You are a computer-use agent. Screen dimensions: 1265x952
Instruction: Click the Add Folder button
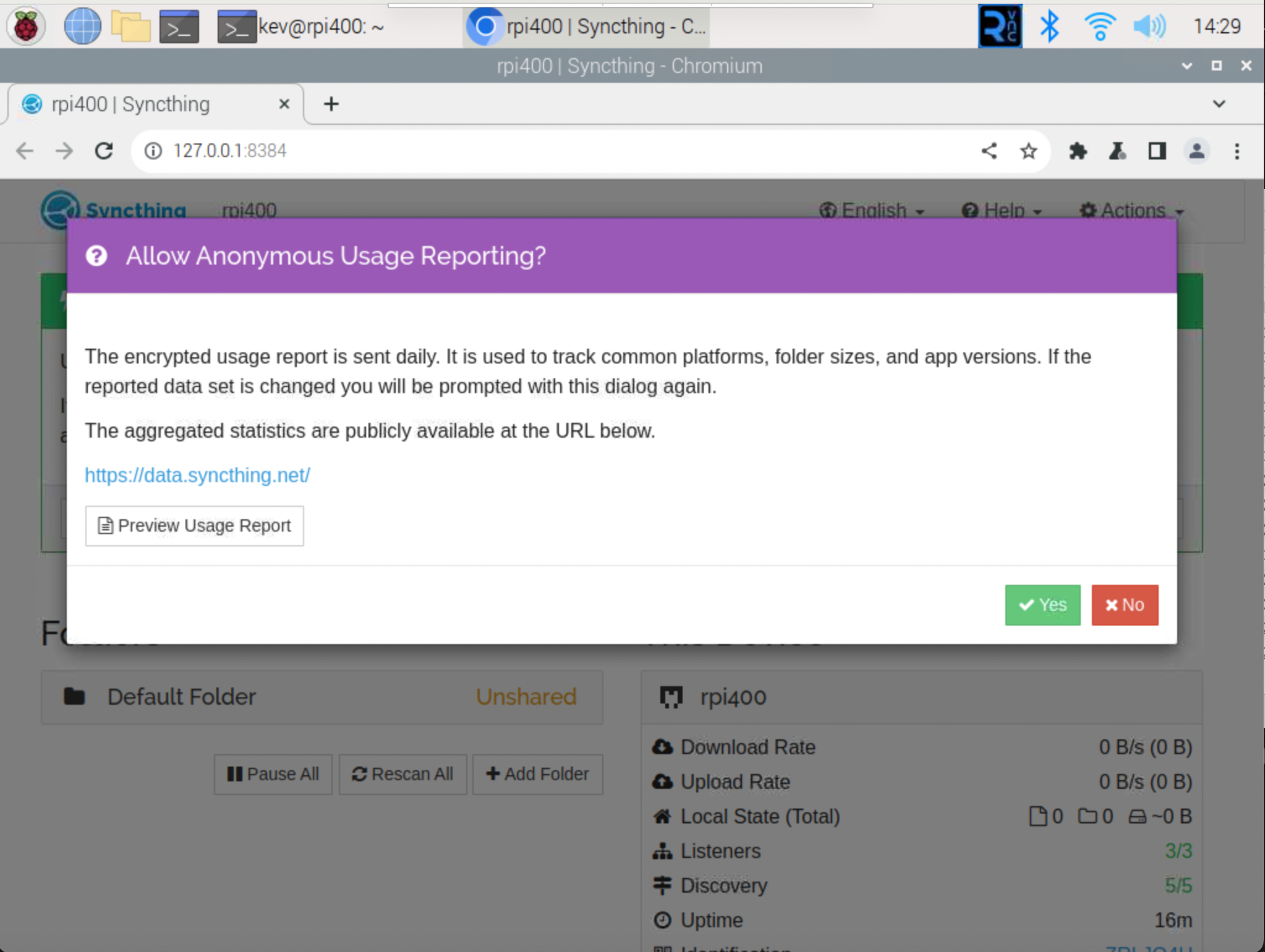point(537,773)
